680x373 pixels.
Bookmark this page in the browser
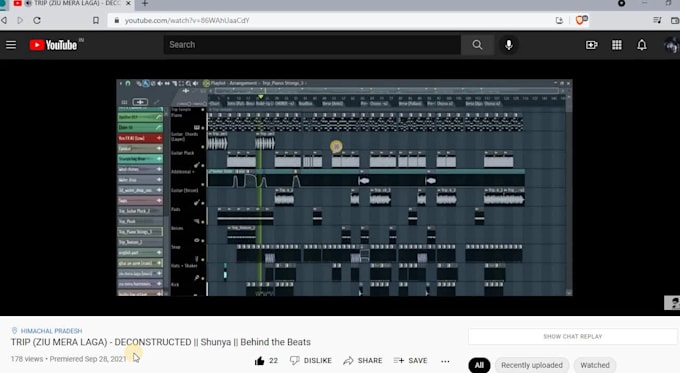[96, 20]
